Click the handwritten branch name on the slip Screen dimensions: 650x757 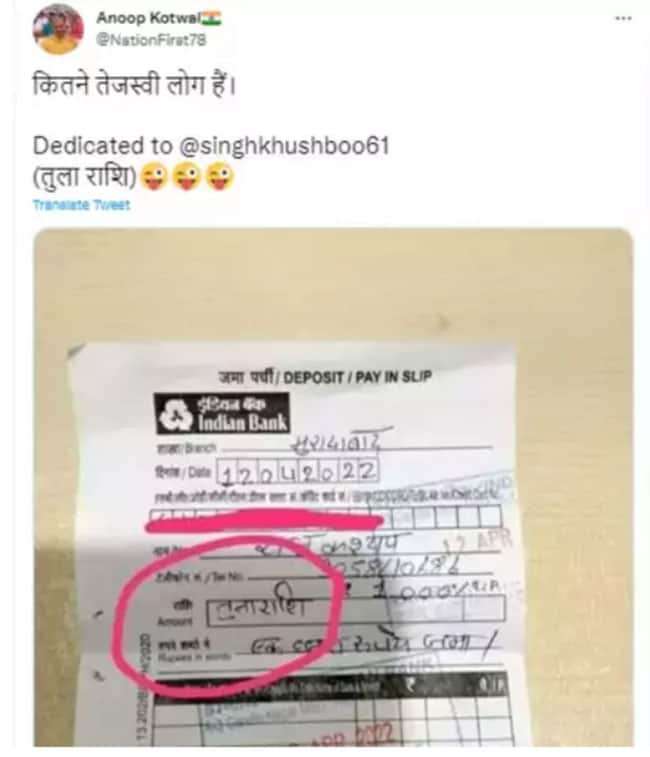coord(338,442)
